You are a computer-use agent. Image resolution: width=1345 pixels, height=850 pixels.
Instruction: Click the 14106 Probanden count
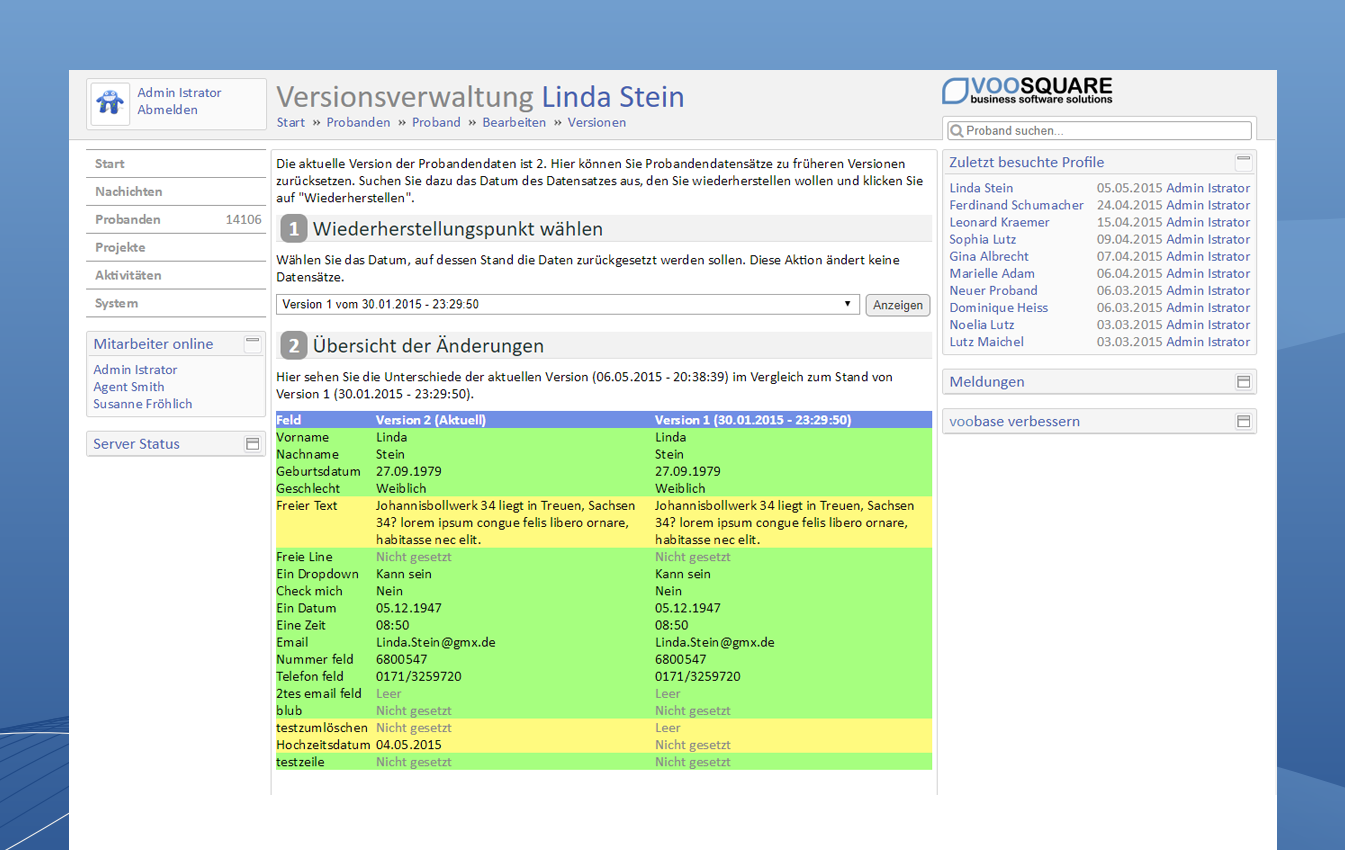[x=244, y=220]
